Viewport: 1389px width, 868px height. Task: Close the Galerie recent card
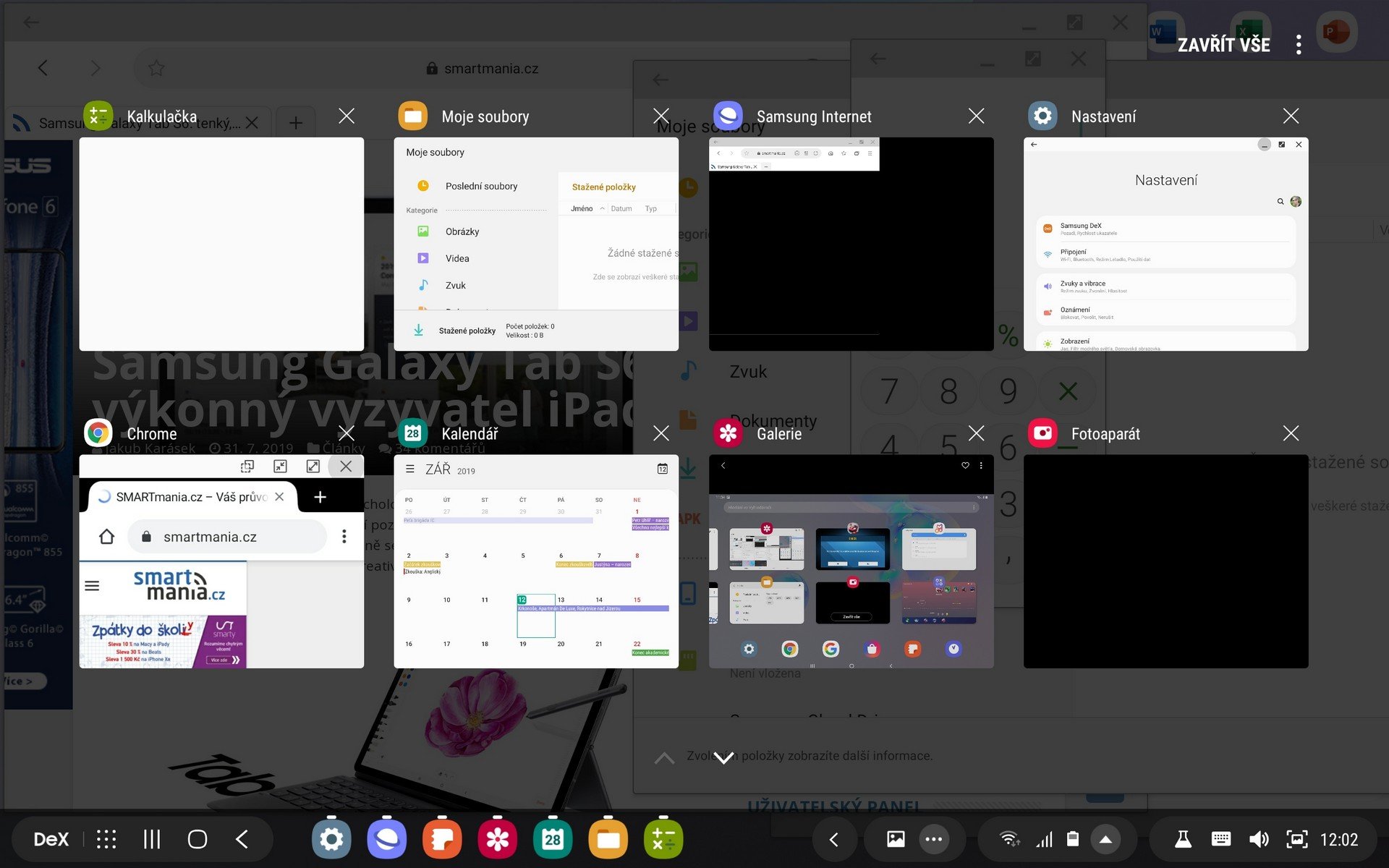click(x=977, y=433)
